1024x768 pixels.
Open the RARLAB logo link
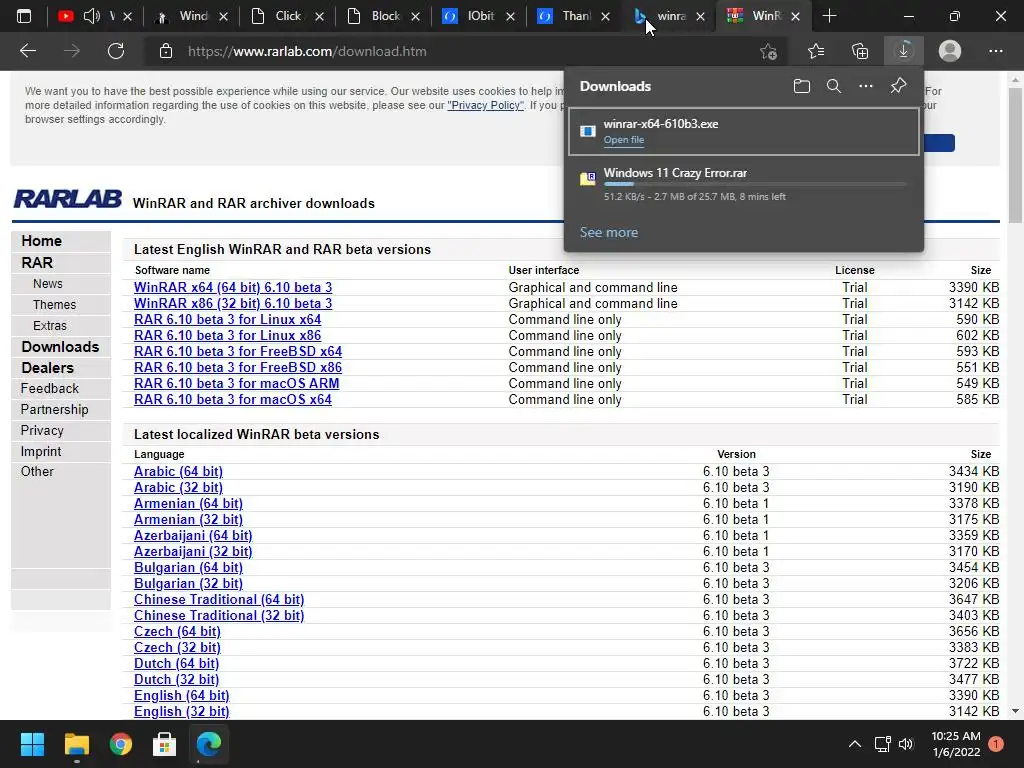(x=67, y=199)
